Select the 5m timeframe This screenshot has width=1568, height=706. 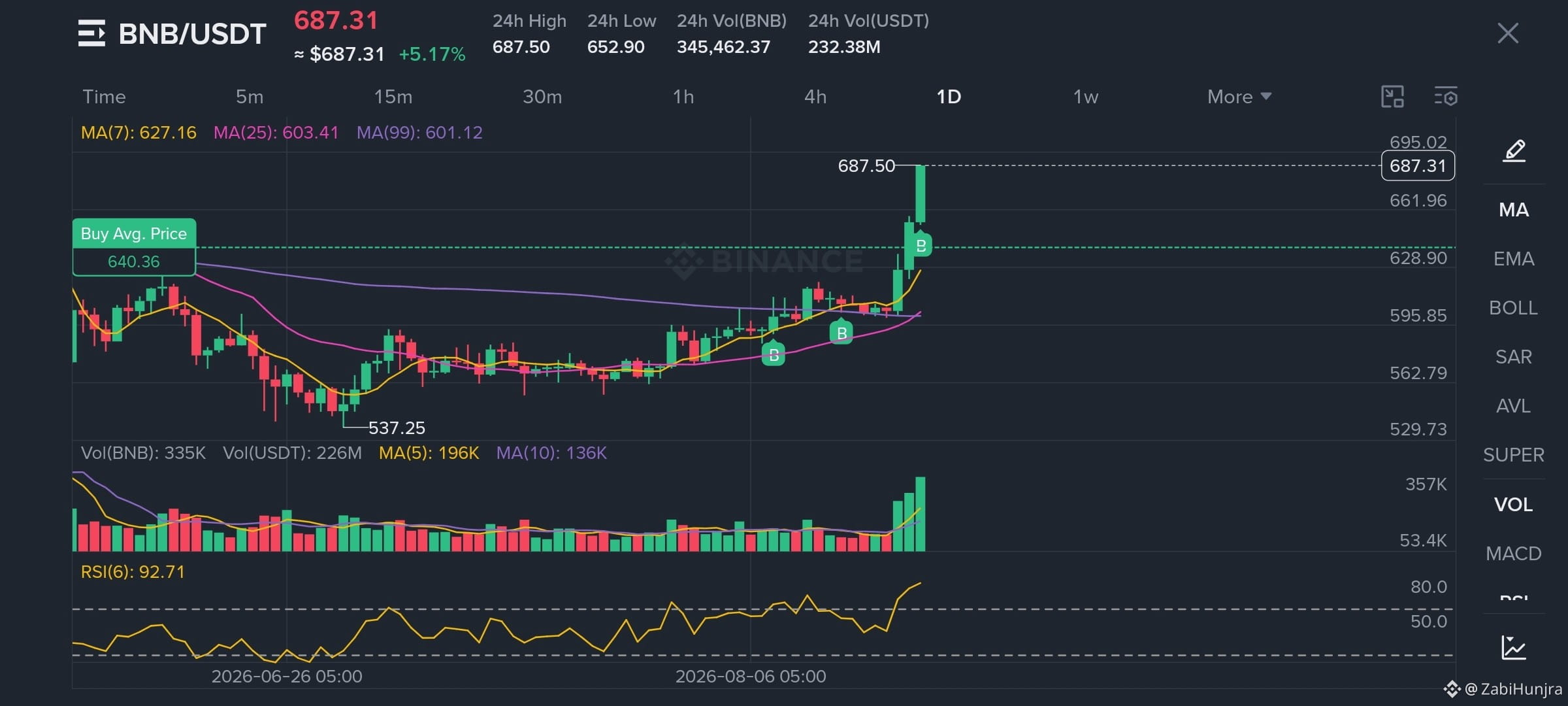(x=250, y=97)
